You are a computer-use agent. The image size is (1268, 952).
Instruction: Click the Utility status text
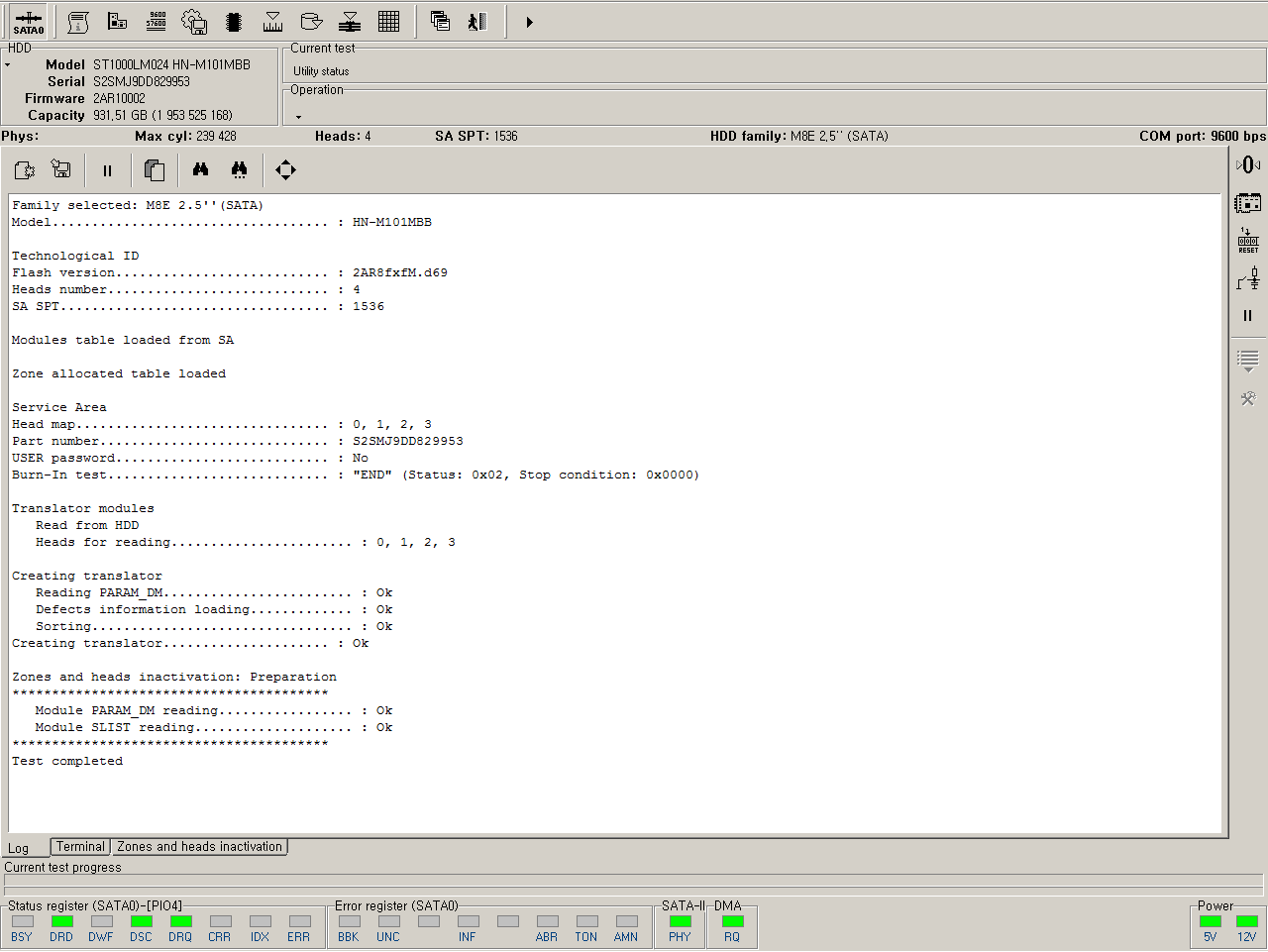point(321,71)
